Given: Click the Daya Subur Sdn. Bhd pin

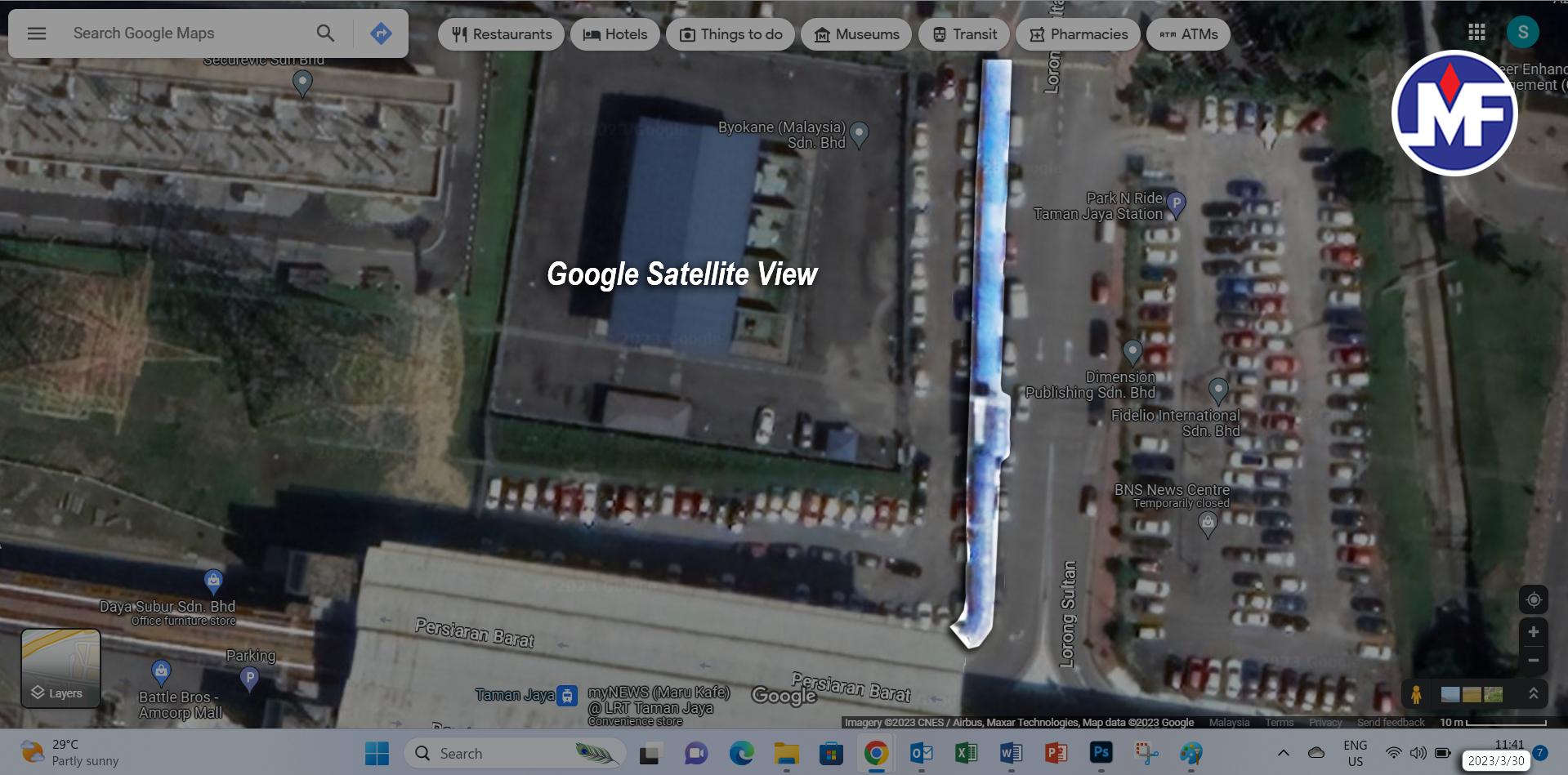Looking at the screenshot, I should tap(213, 582).
